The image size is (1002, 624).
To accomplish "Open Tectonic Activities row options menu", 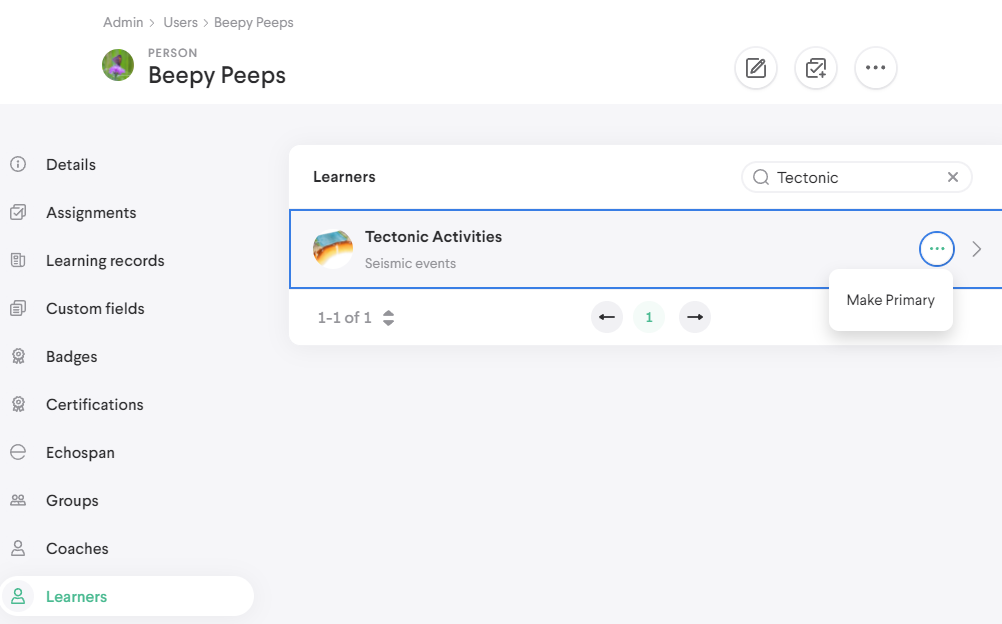I will click(x=936, y=249).
